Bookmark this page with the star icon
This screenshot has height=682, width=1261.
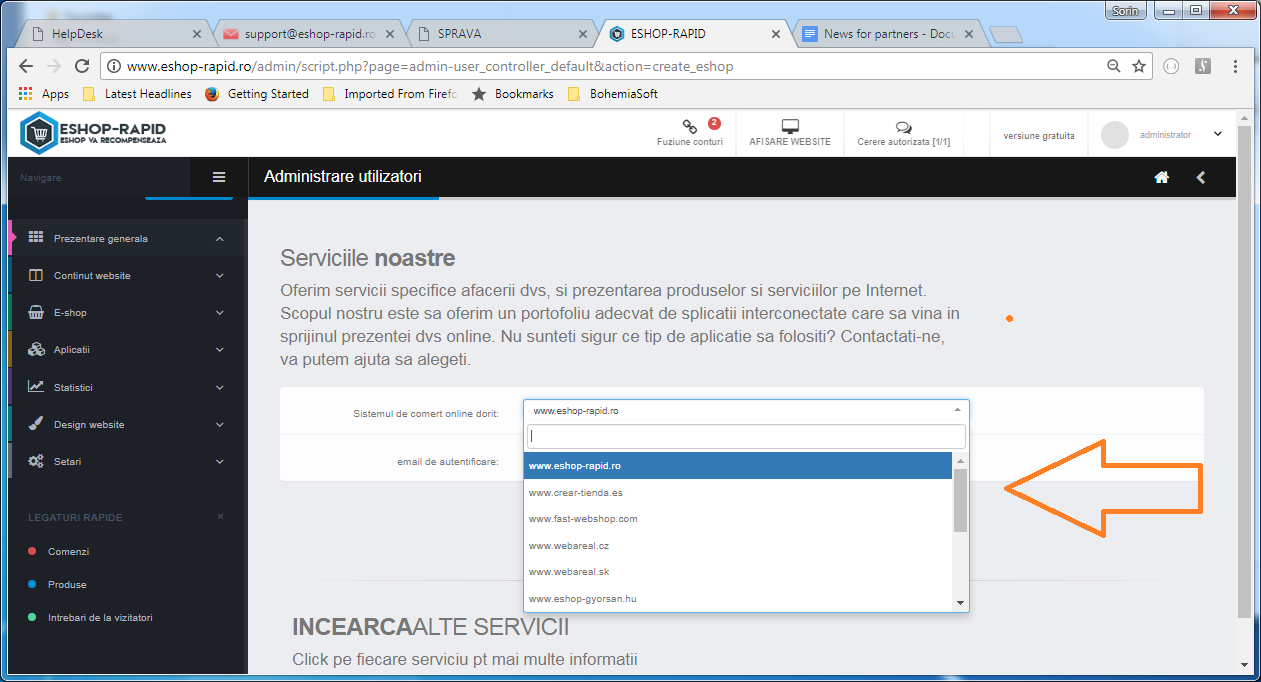[1138, 66]
